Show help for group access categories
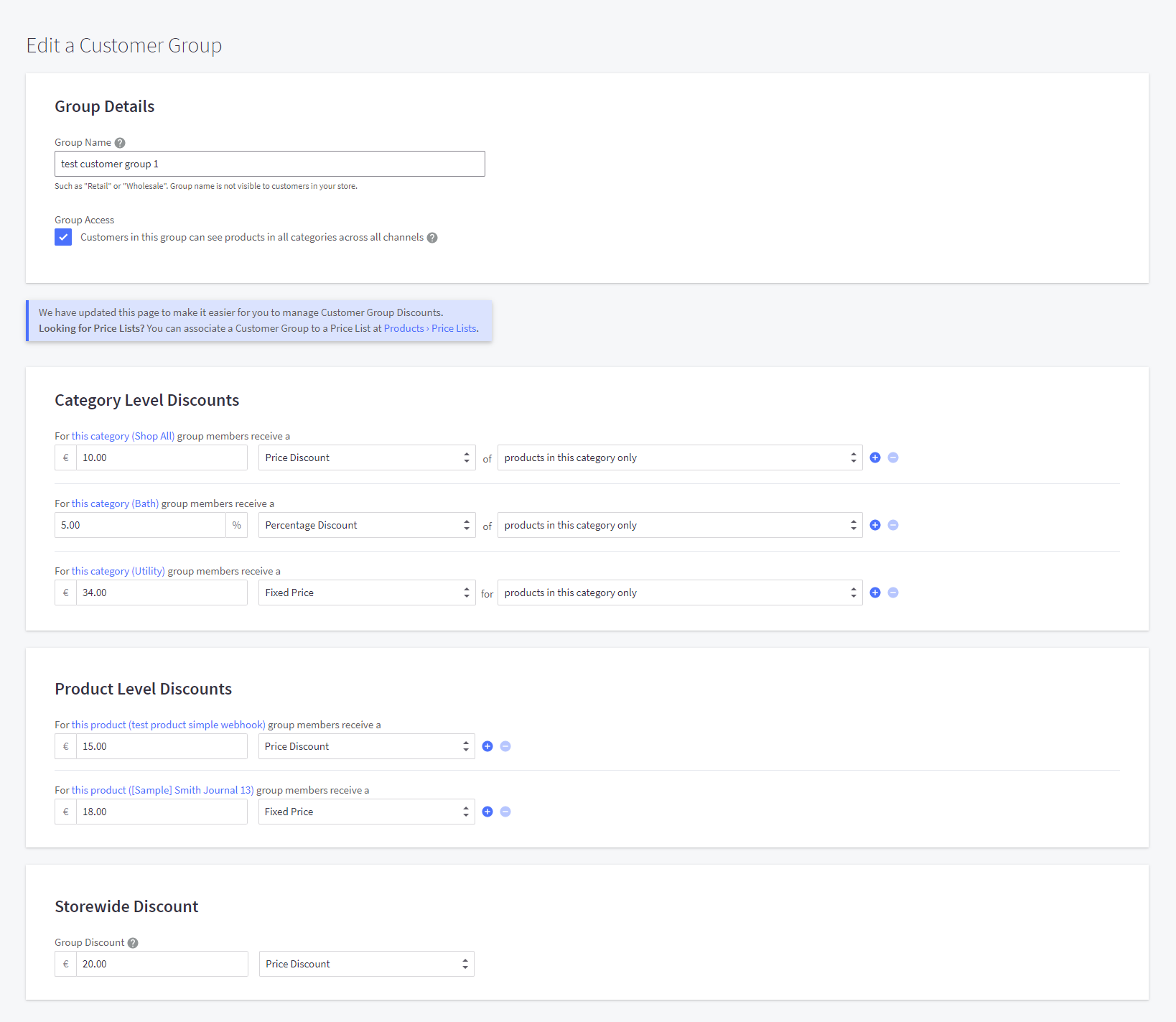Viewport: 1176px width, 1022px height. pyautogui.click(x=432, y=238)
